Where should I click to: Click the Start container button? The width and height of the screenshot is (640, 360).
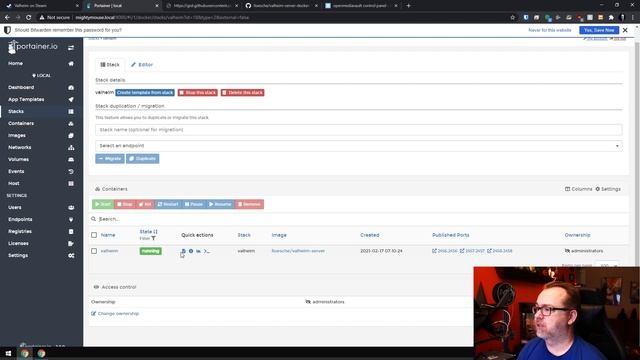(103, 204)
